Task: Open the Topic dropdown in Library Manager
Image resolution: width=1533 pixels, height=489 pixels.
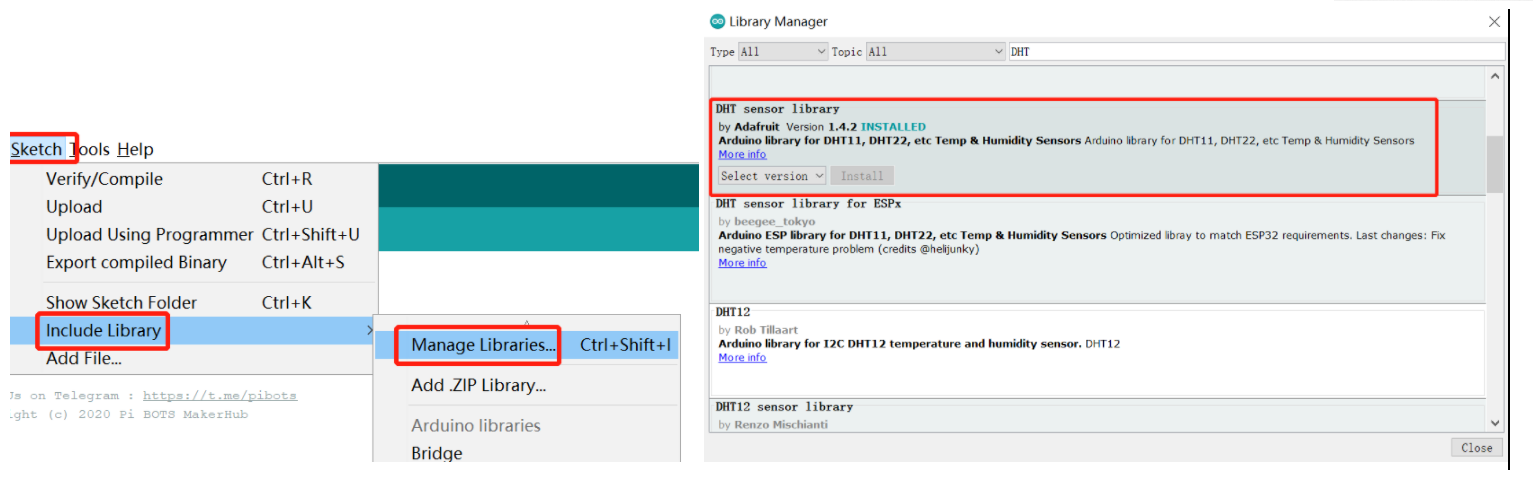Action: (935, 51)
